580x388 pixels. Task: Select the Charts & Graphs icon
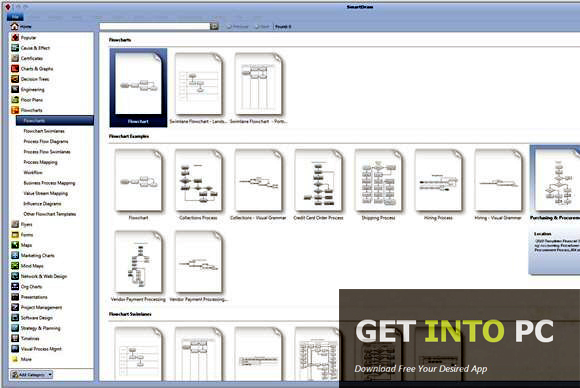(15, 68)
